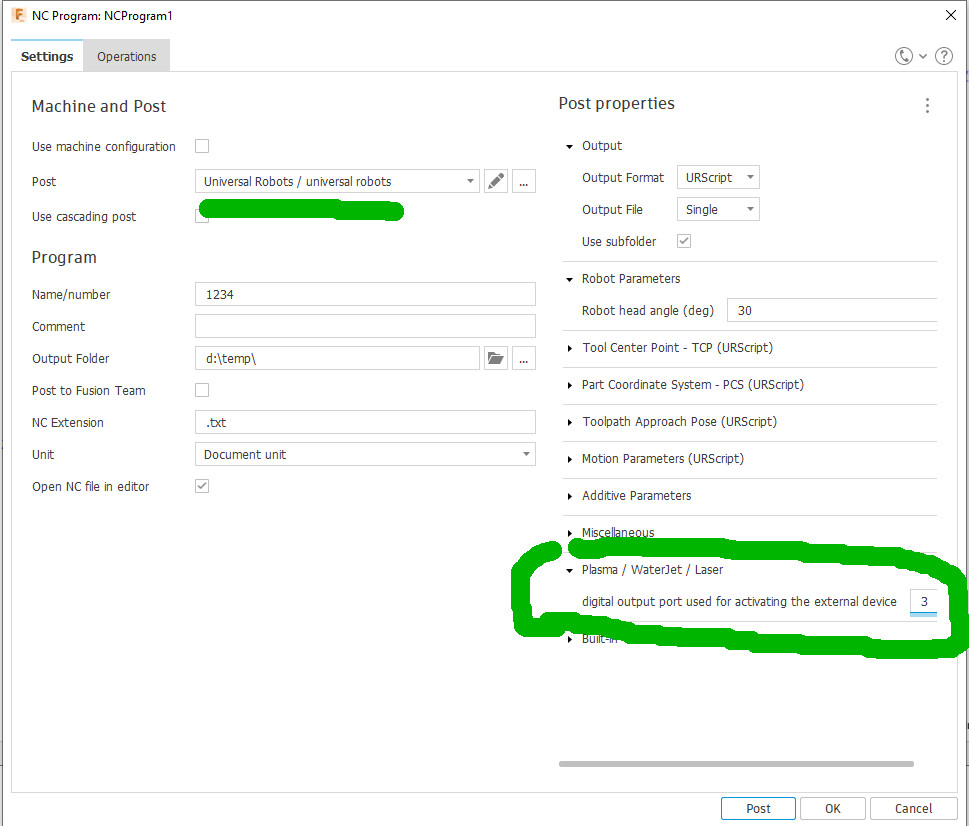The image size is (969, 826).
Task: Browse for a different post processor file
Action: 523,181
